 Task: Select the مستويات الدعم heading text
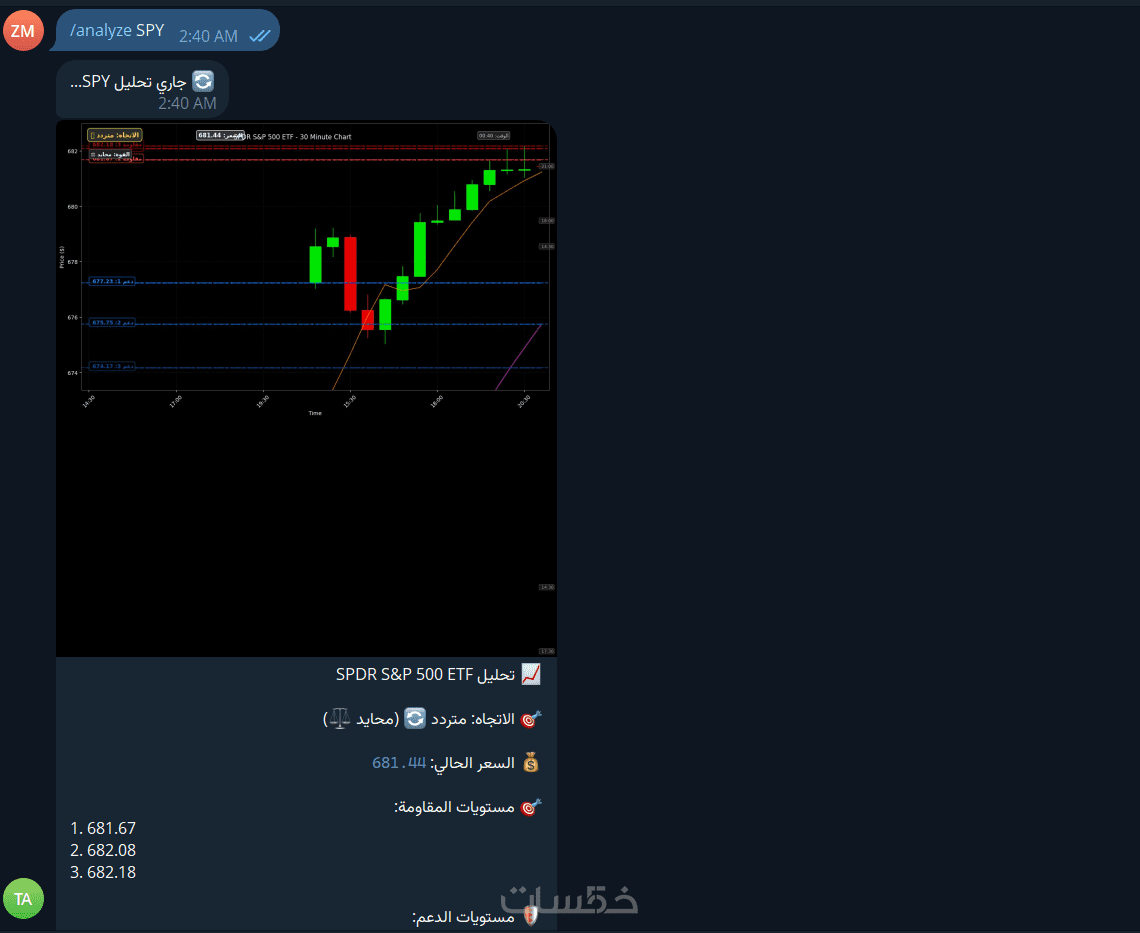point(463,917)
